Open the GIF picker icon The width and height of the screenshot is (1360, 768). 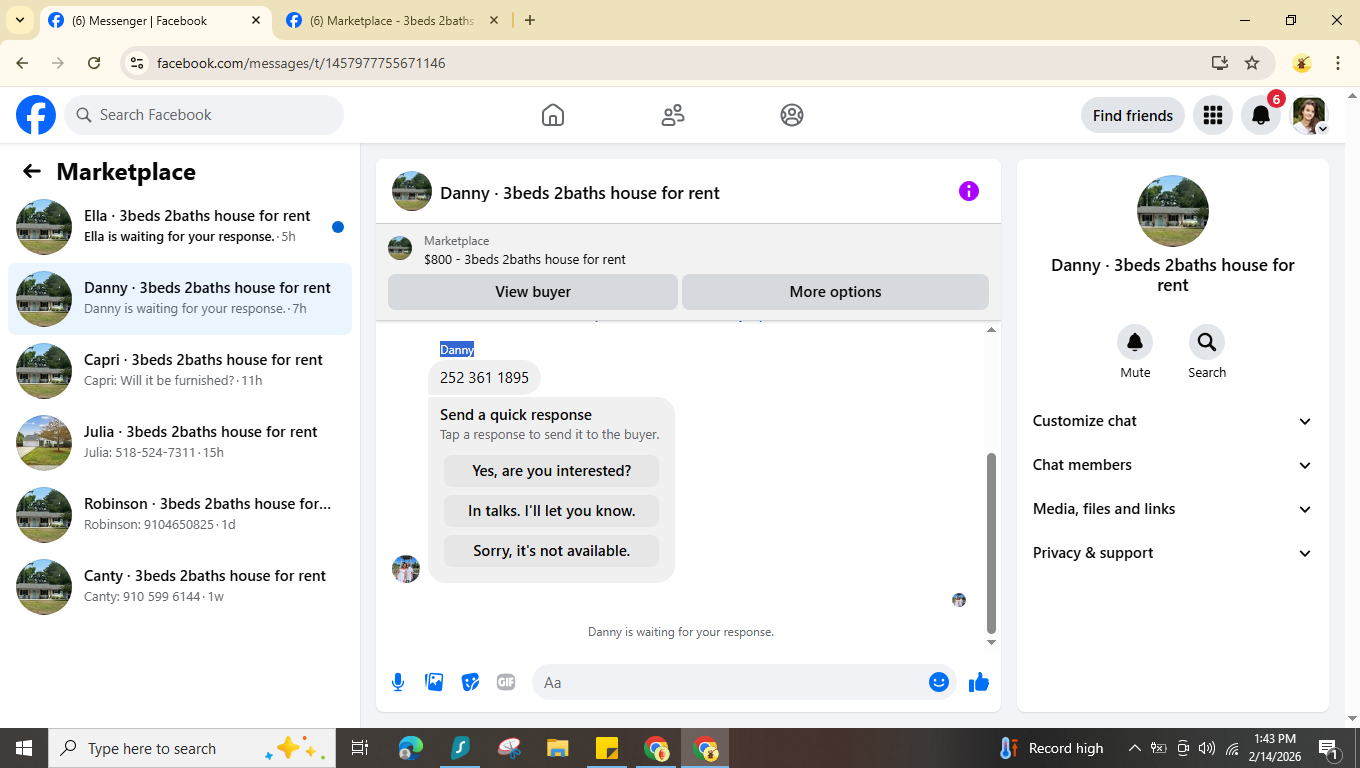506,682
